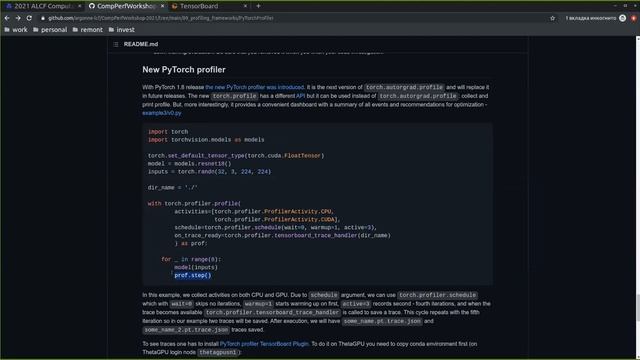The height and width of the screenshot is (360, 640).
Task: Close the CompPerfWorkshop tab
Action: [162, 6]
